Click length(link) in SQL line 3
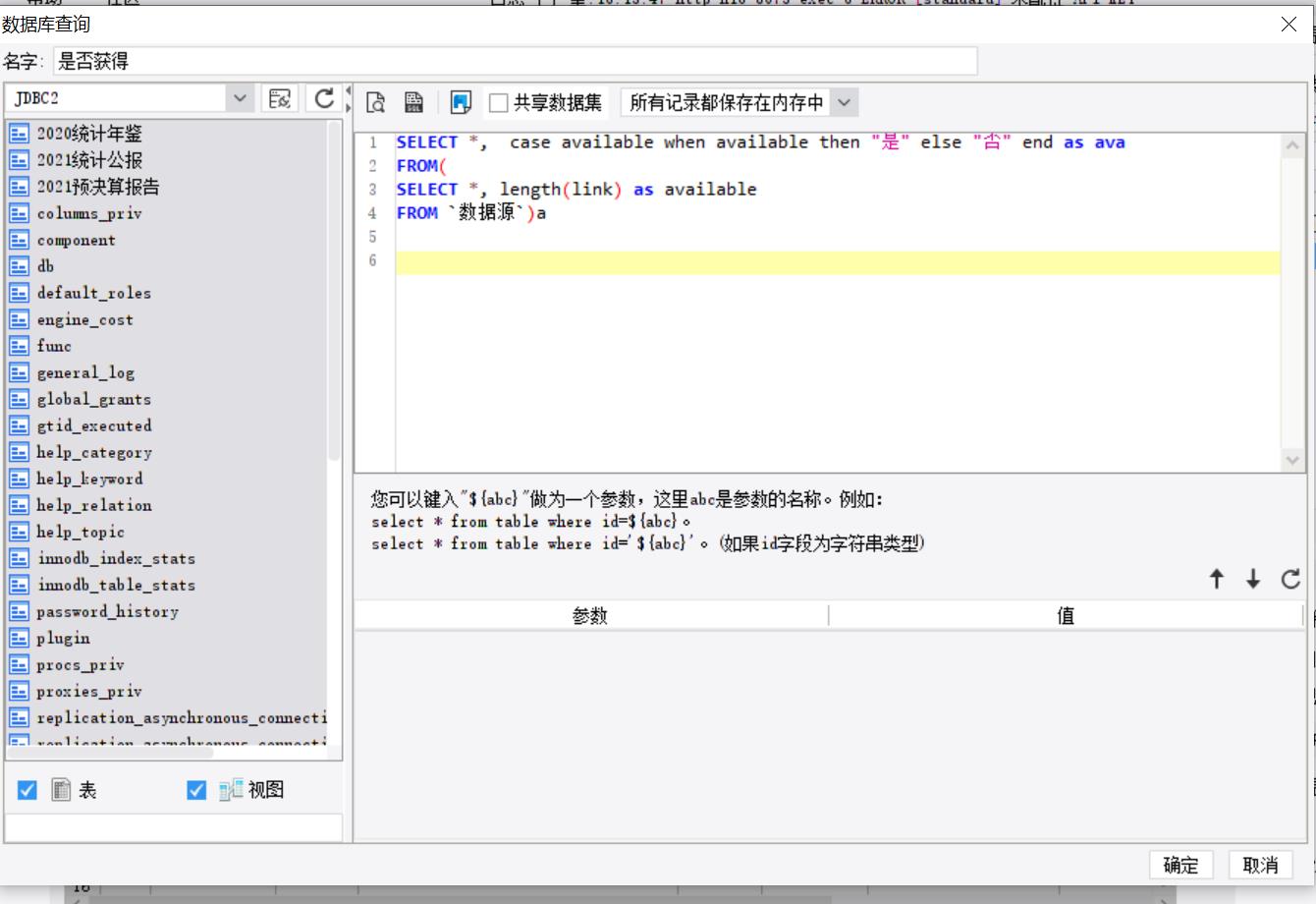This screenshot has width=1316, height=904. point(561,190)
